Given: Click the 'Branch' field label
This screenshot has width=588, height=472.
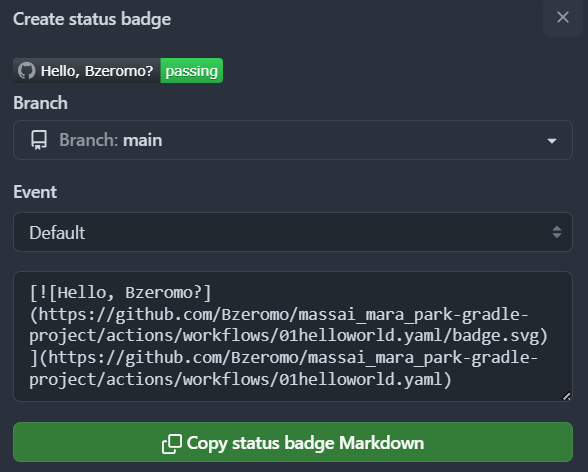Looking at the screenshot, I should [40, 103].
